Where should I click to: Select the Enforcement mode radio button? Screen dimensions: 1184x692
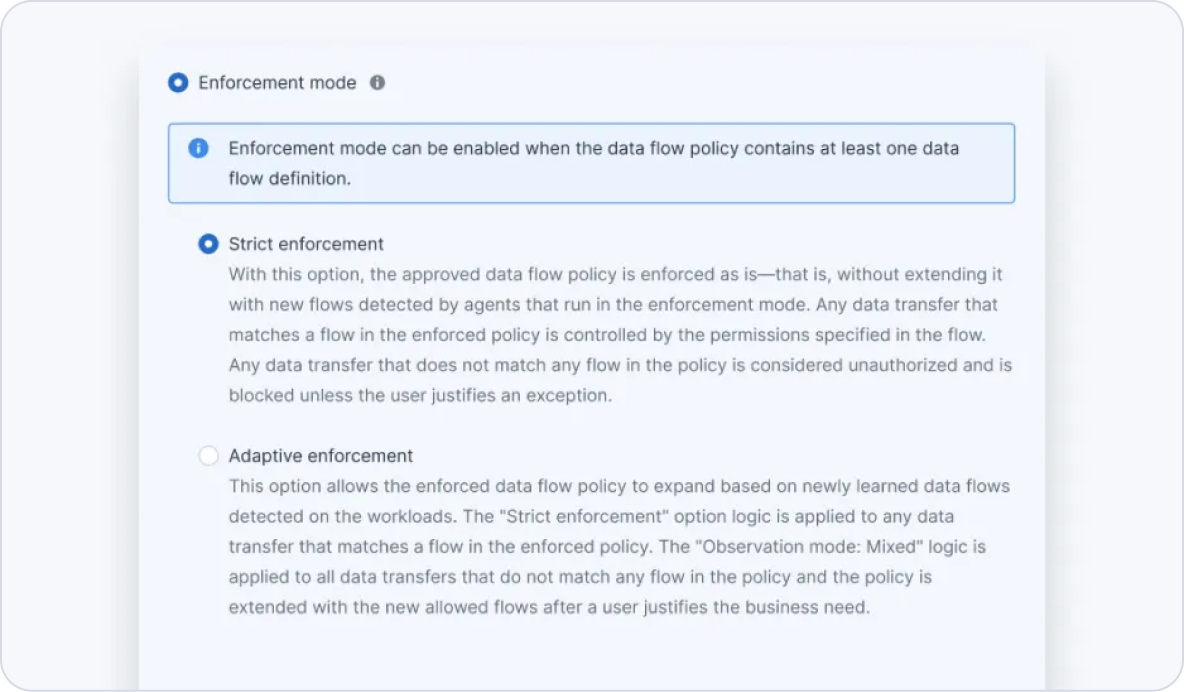click(178, 83)
